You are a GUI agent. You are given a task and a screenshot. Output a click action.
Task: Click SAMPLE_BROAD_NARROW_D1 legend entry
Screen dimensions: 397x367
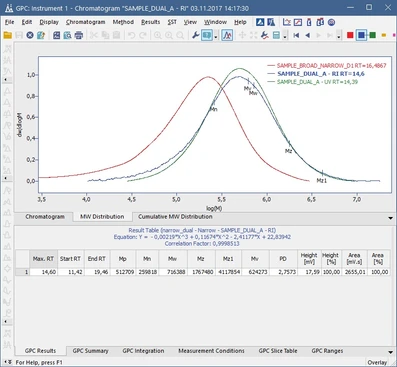coord(327,66)
